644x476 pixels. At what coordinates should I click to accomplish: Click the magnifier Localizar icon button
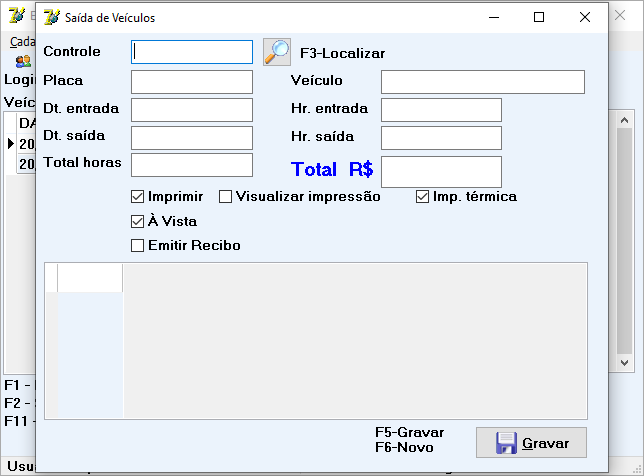click(x=277, y=52)
